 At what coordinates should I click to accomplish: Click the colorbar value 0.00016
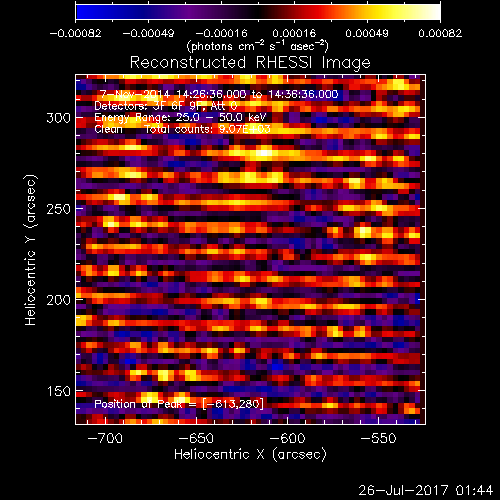[x=294, y=33]
